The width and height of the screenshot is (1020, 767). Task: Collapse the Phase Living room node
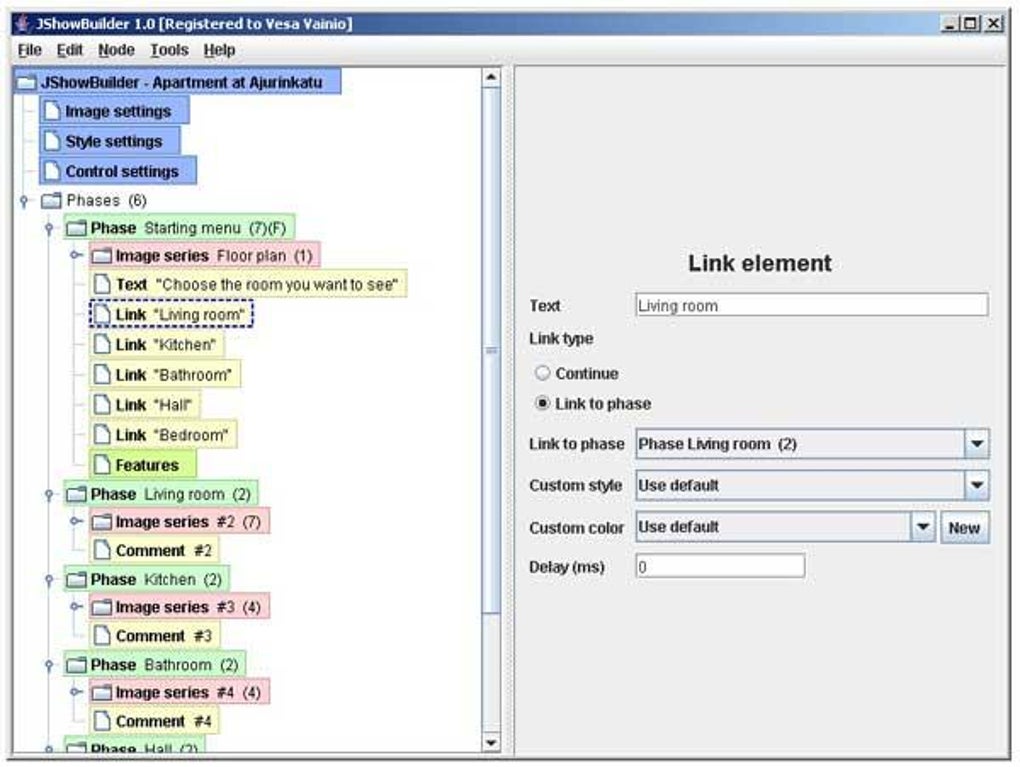[x=49, y=495]
